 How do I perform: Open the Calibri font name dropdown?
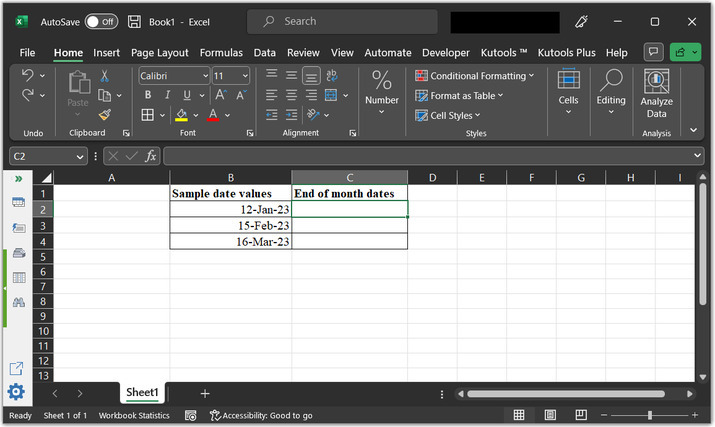(205, 76)
